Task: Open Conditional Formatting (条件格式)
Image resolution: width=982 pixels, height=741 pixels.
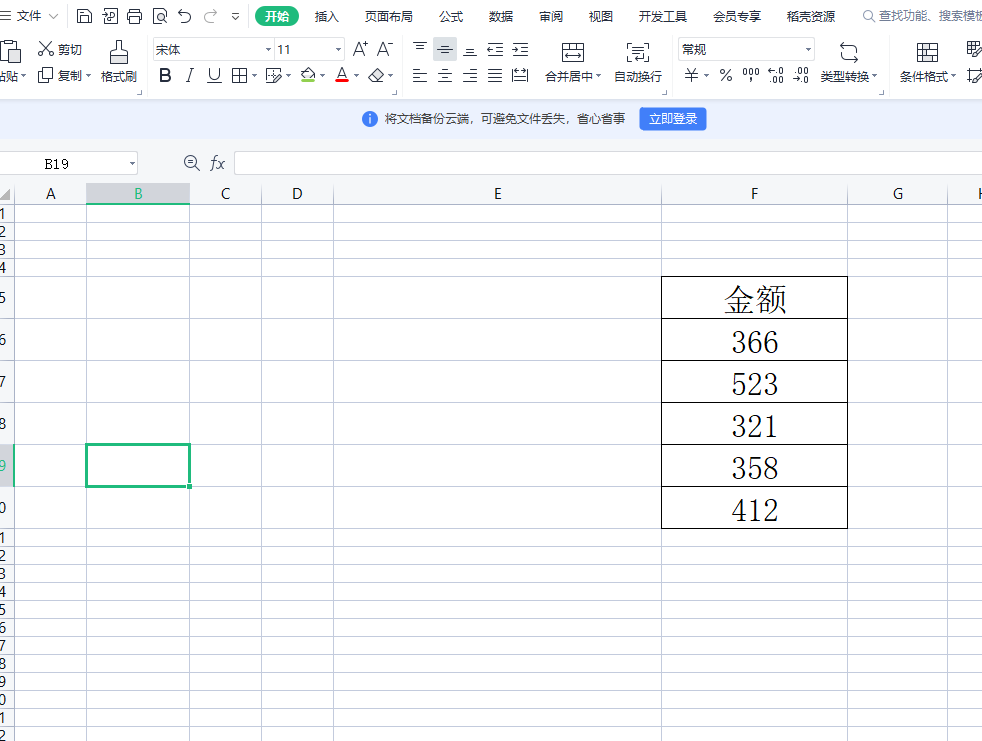Action: point(928,62)
